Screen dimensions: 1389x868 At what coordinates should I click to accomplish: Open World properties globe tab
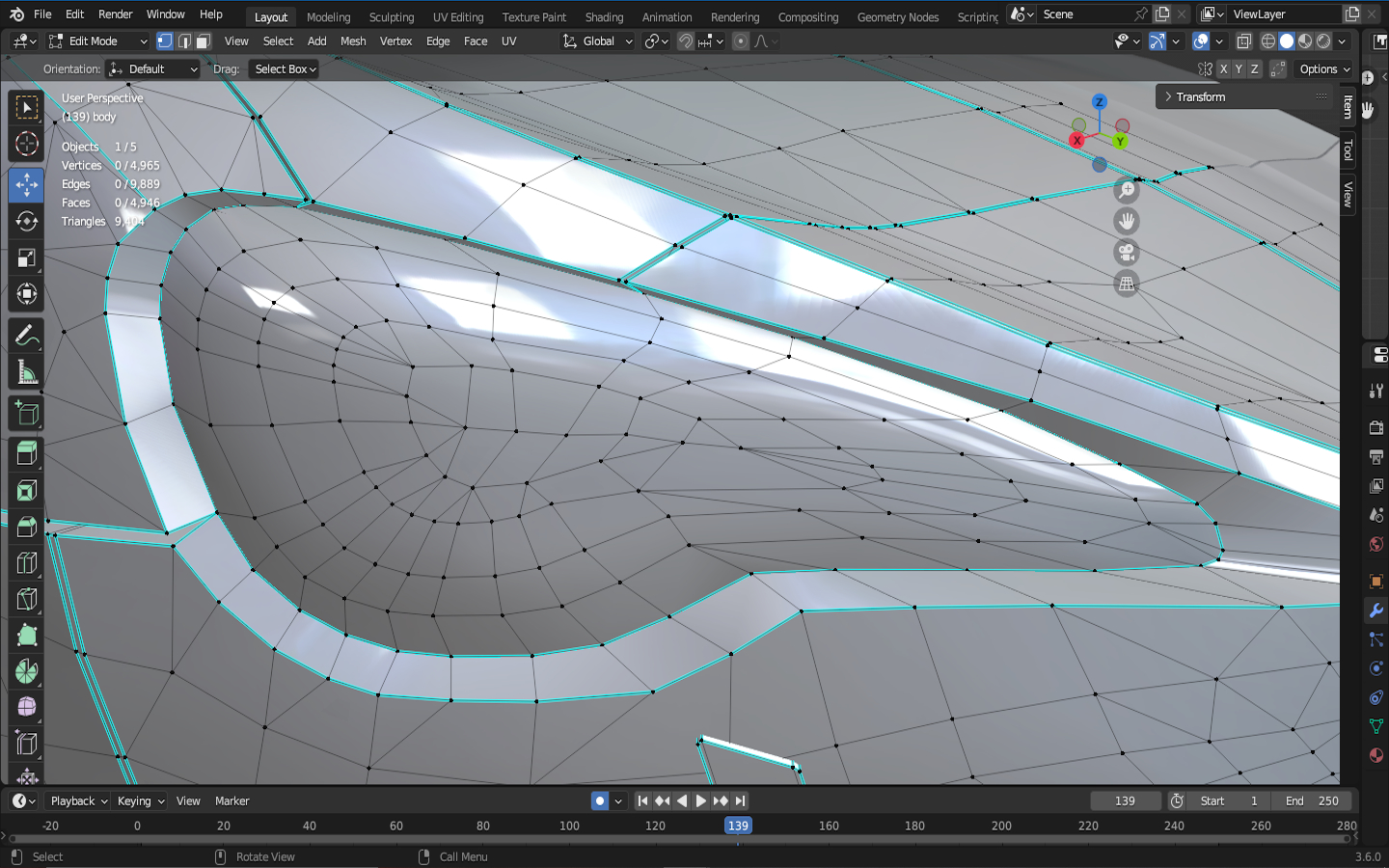[x=1376, y=545]
